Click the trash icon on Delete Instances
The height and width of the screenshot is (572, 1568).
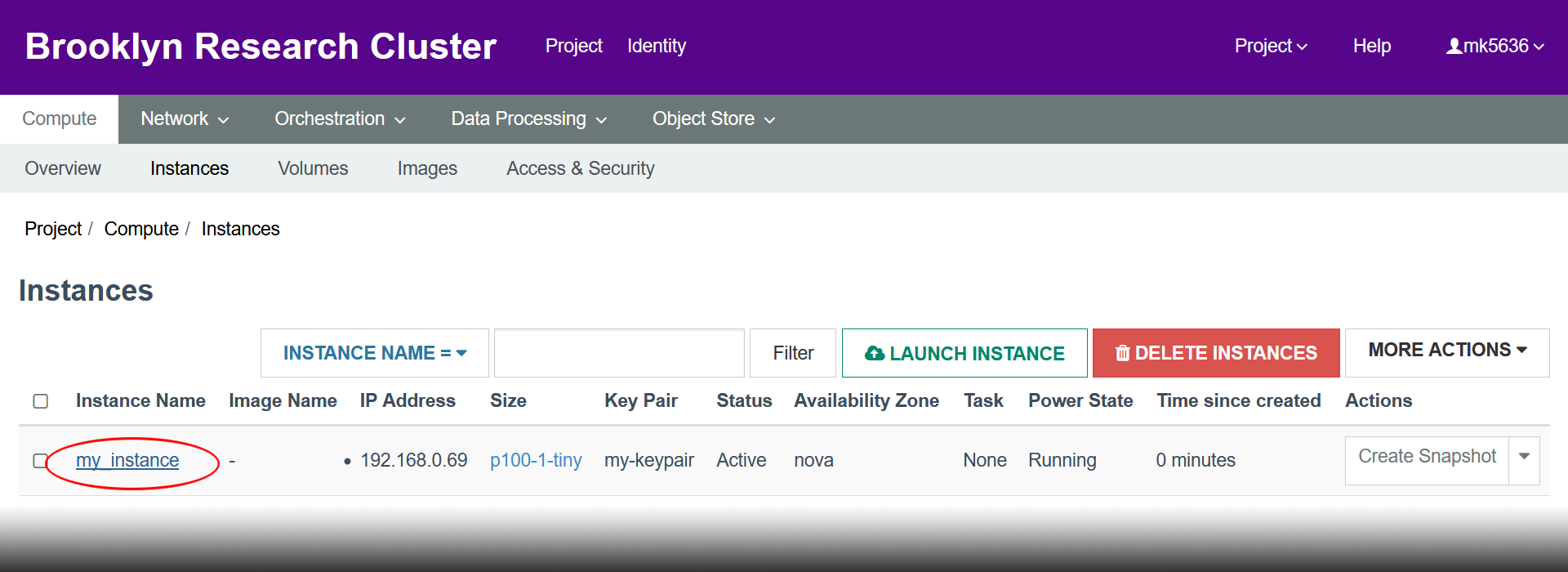point(1123,353)
